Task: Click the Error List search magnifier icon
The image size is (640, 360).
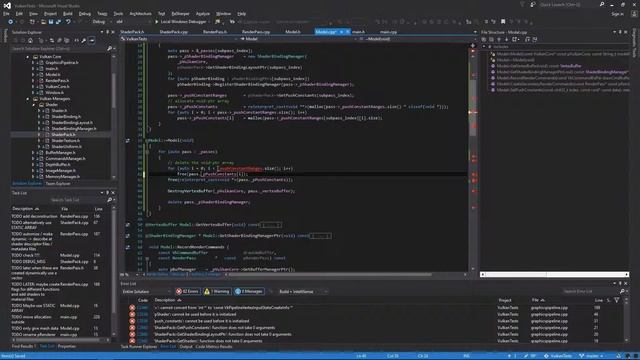Action: click(622, 291)
